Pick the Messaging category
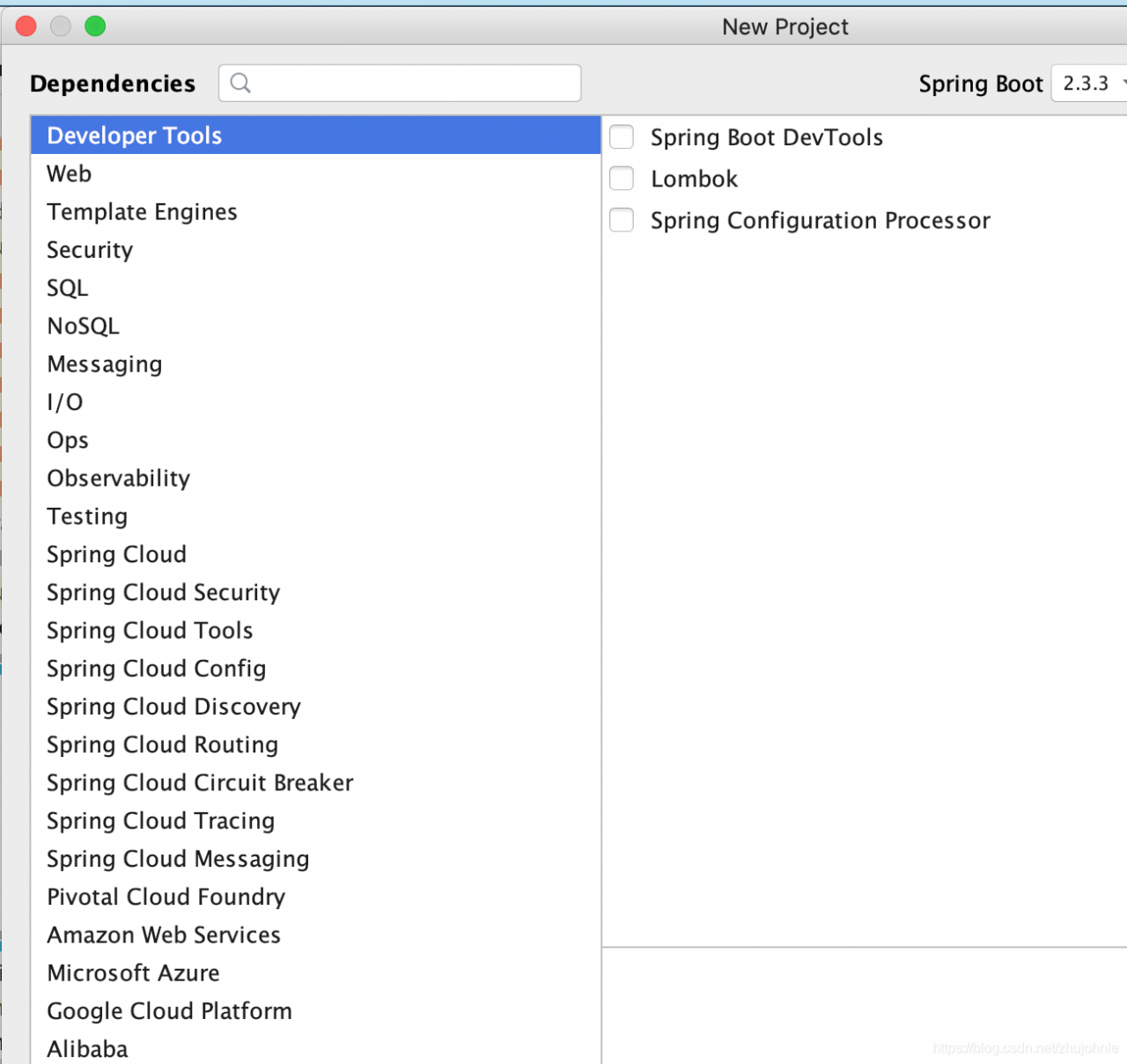1127x1064 pixels. coord(316,364)
